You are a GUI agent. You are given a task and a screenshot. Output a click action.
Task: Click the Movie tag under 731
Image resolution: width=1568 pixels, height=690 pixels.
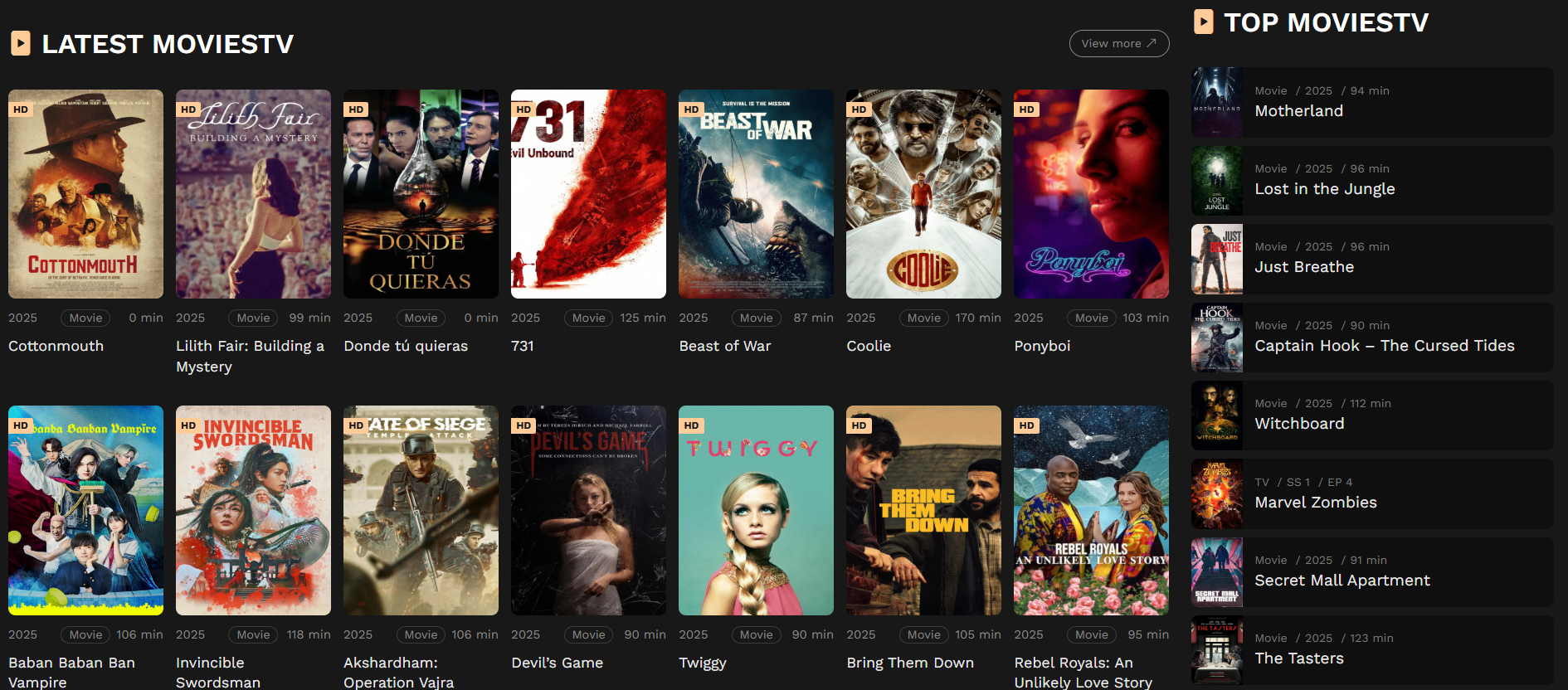pos(588,318)
